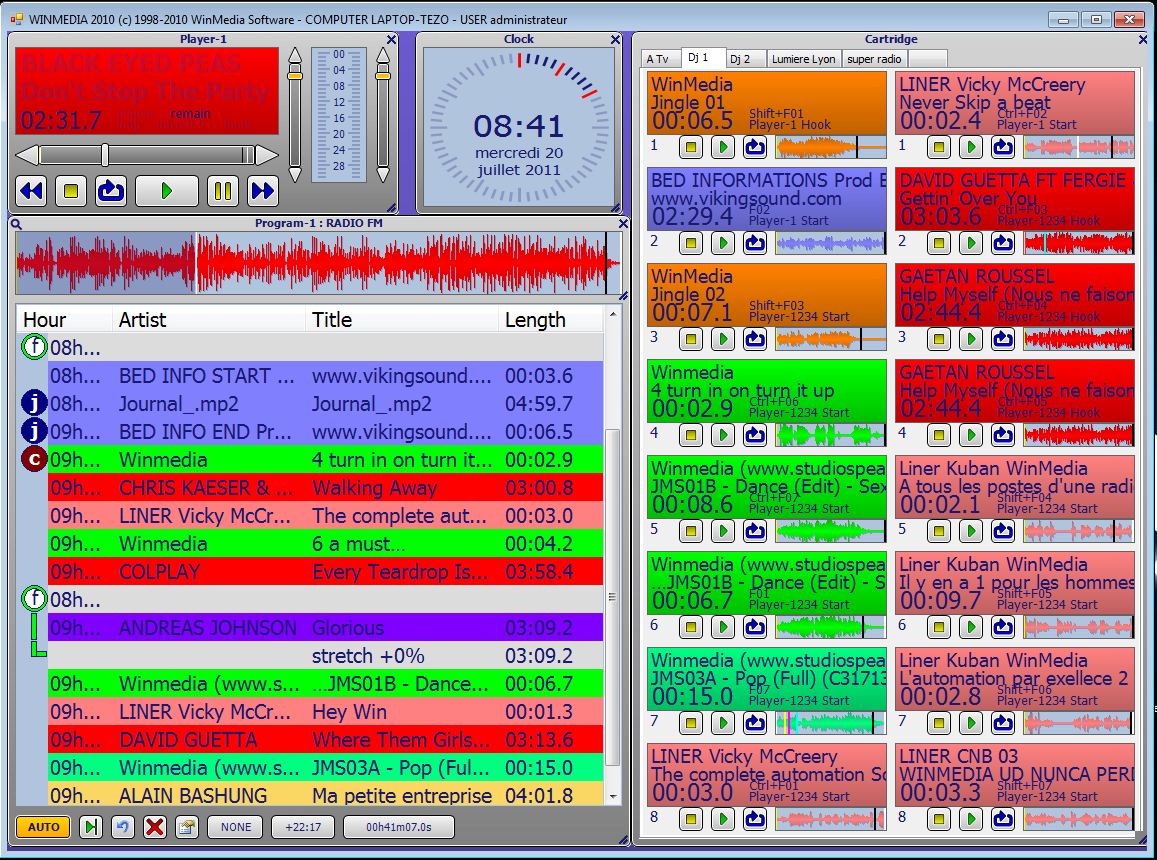This screenshot has height=860, width=1157.
Task: Click the Player-1 fast-forward button
Action: [x=263, y=192]
